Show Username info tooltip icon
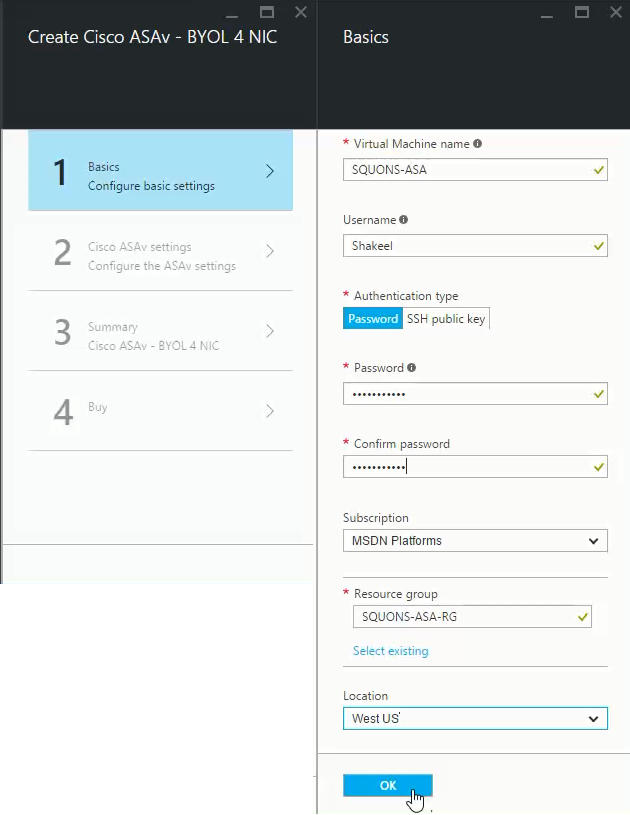 point(403,219)
